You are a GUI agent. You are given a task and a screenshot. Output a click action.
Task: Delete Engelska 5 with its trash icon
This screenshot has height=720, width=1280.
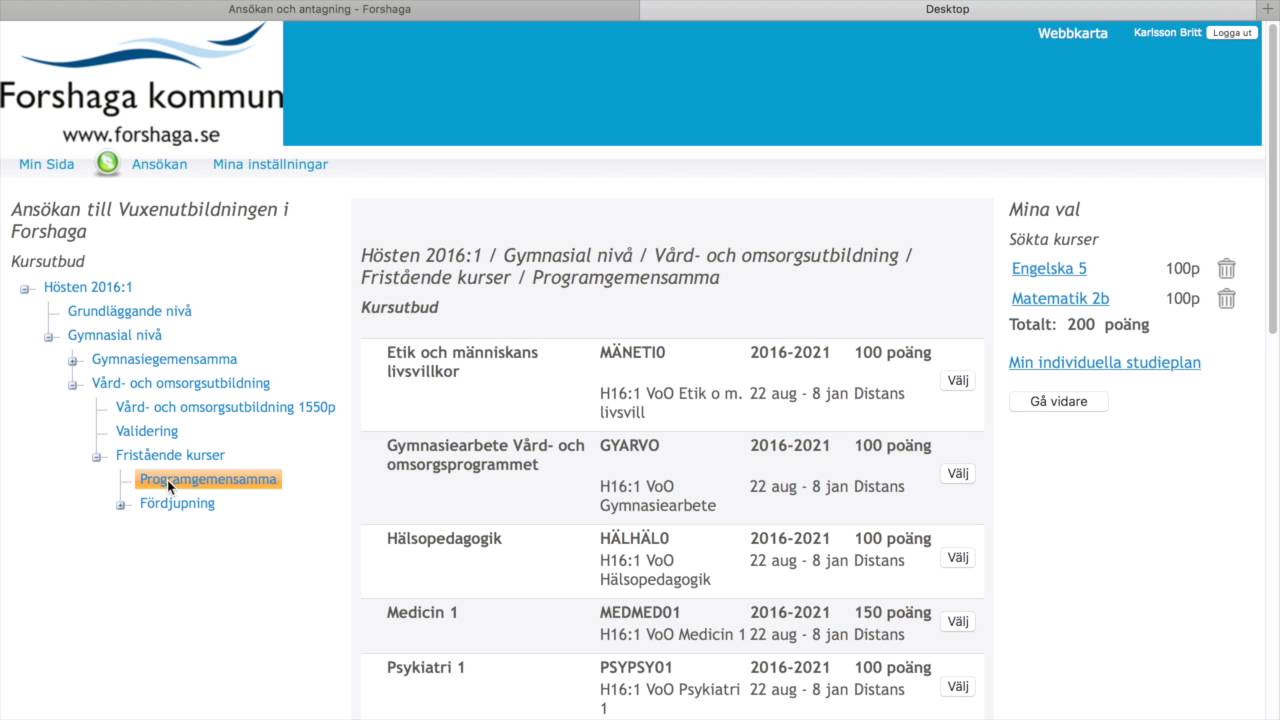[1226, 268]
